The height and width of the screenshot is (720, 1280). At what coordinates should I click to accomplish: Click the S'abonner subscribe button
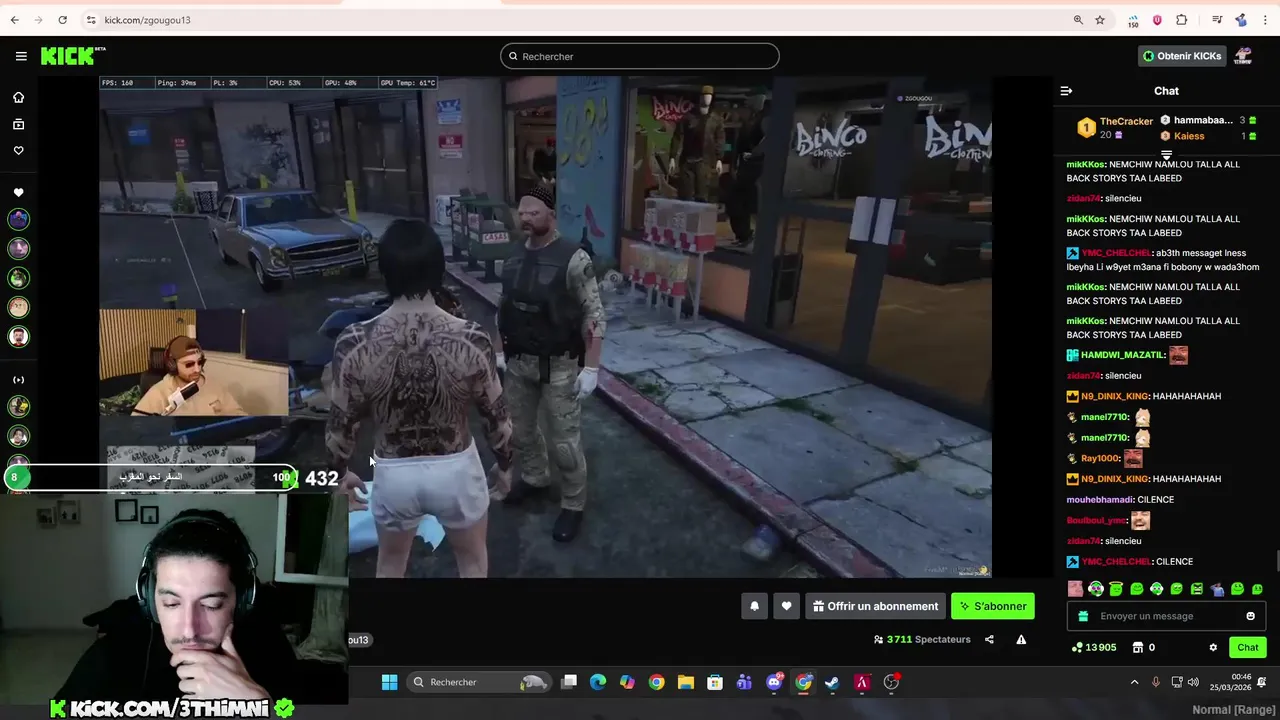tap(993, 606)
